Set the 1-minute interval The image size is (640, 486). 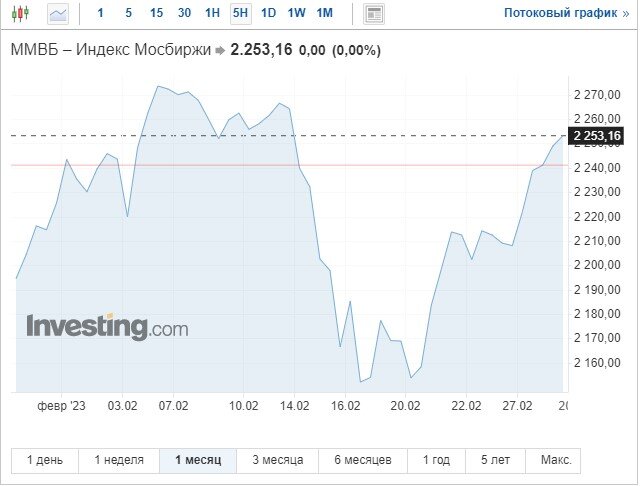tap(100, 13)
